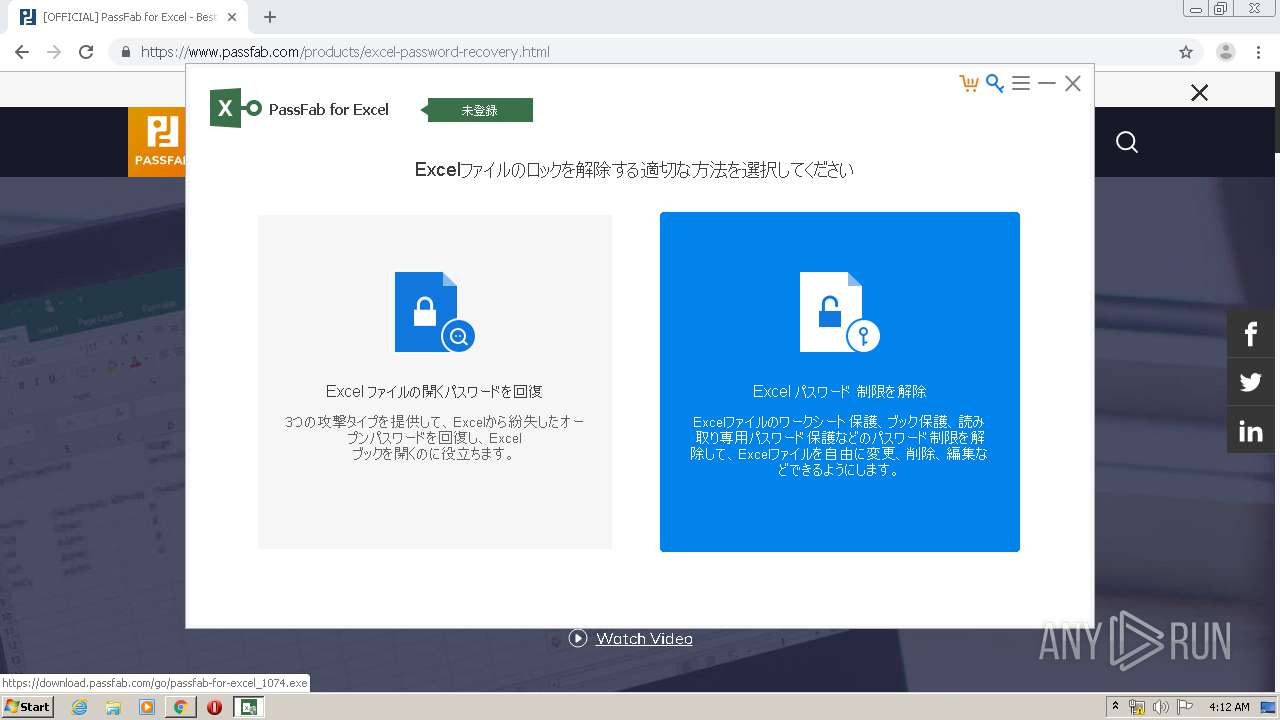
Task: Open the Chrome profile avatar
Action: [x=1226, y=52]
